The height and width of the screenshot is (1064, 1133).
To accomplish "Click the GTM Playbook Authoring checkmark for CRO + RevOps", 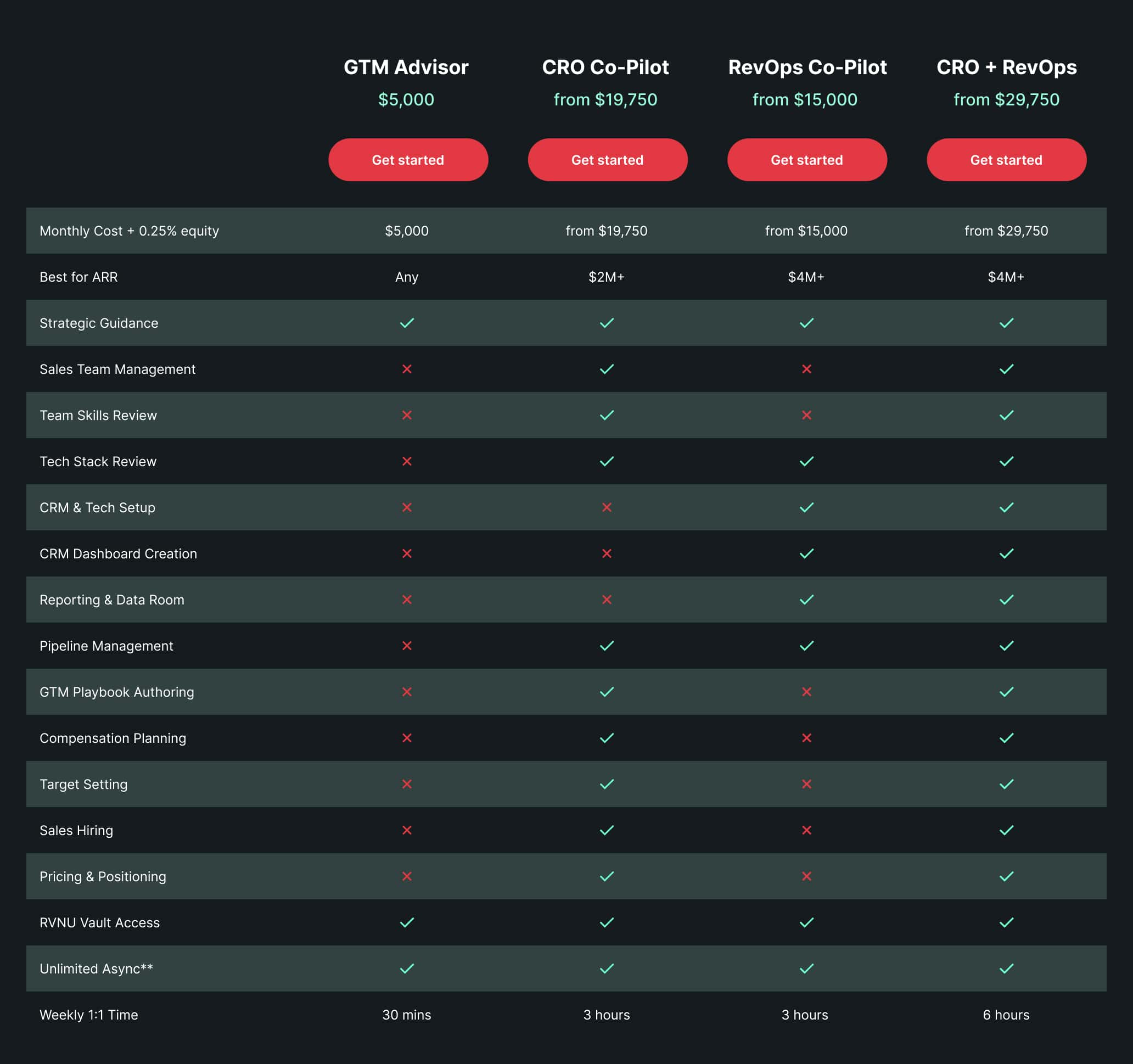I will 1007,692.
